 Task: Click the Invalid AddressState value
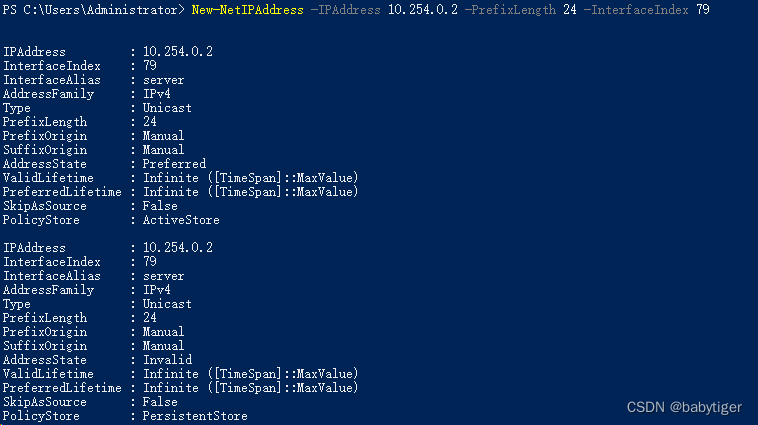pyautogui.click(x=167, y=359)
